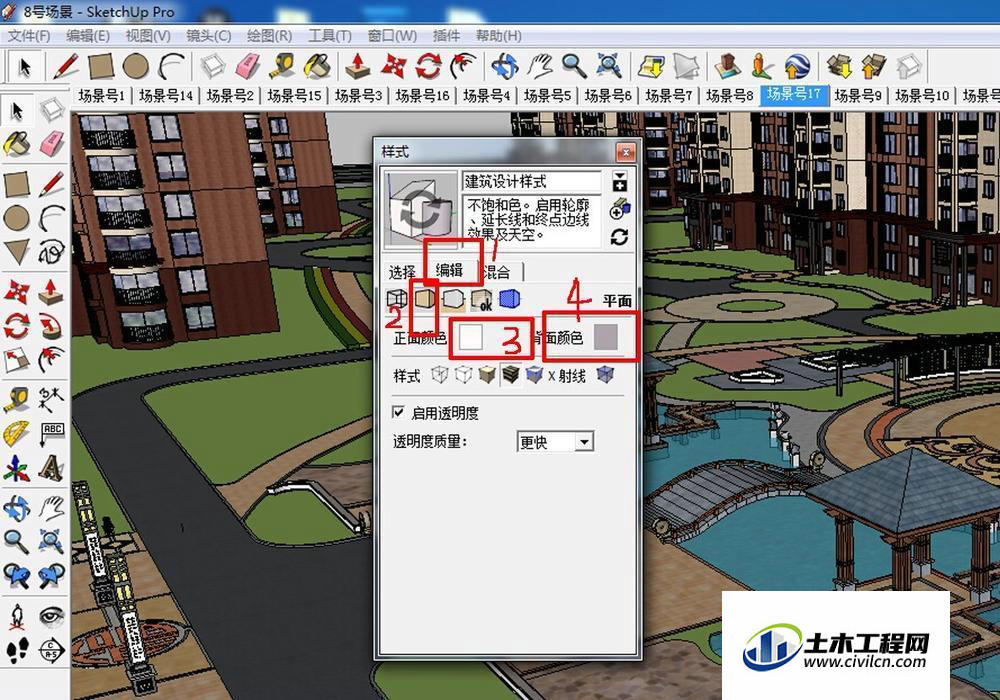1000x700 pixels.
Task: Open the 视图(V) menu
Action: [x=148, y=36]
